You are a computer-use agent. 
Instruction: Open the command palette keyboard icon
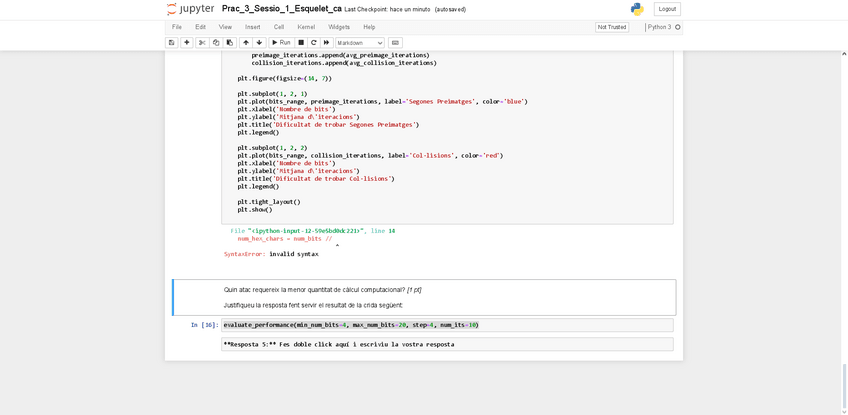point(395,43)
